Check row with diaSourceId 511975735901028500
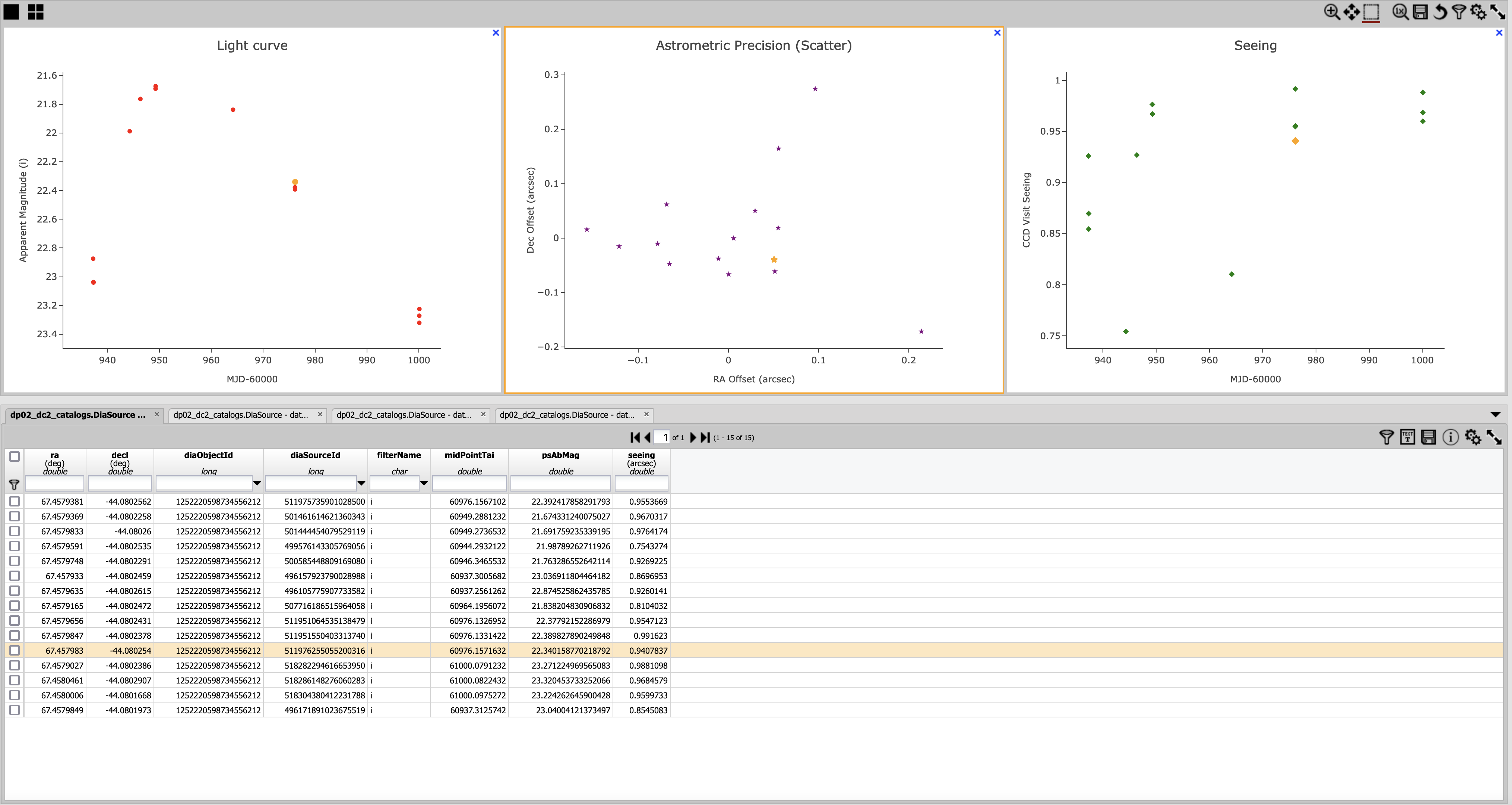The height and width of the screenshot is (805, 1512). pyautogui.click(x=15, y=501)
